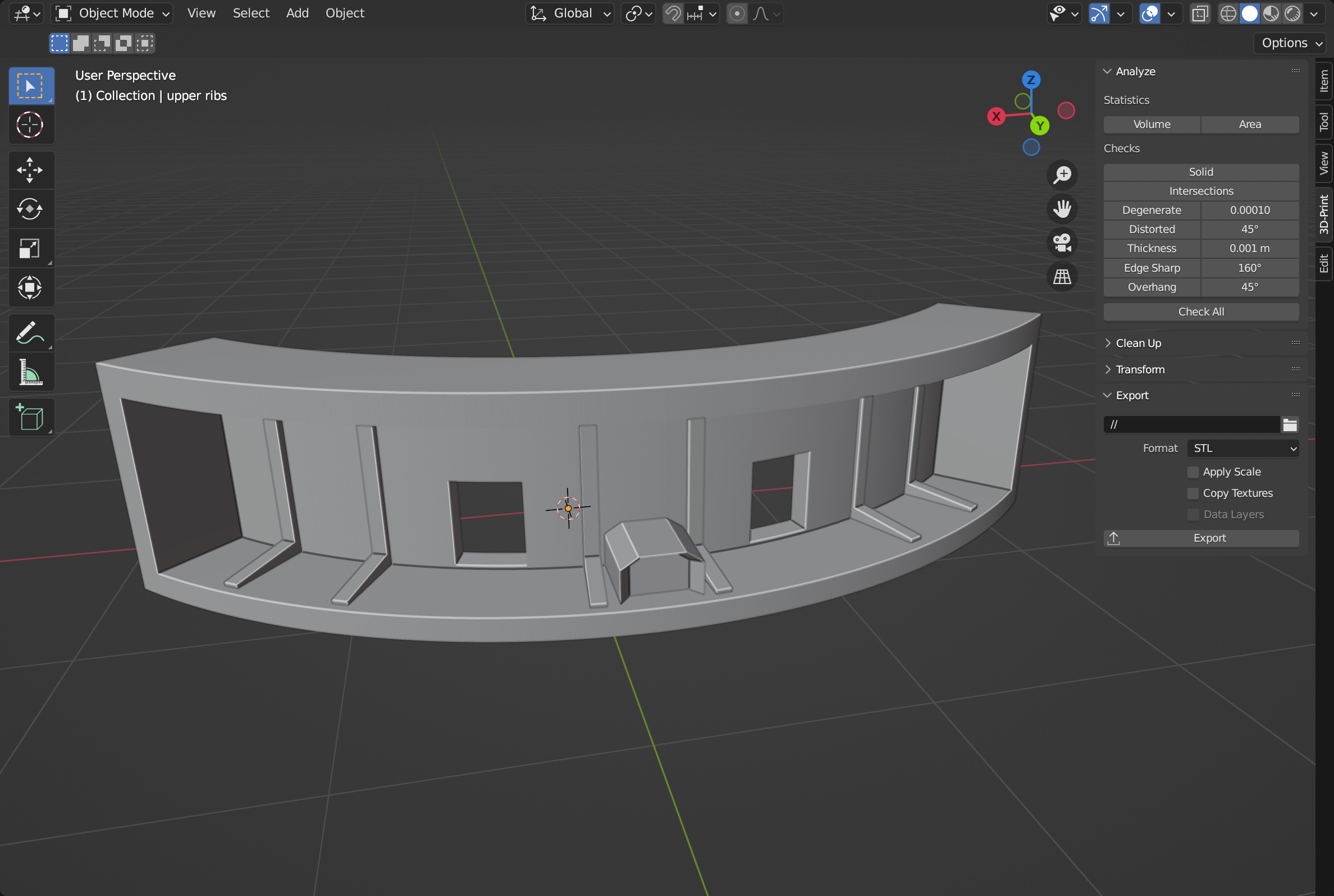Collapse the Export panel
Screen dimensions: 1334x896
coord(1107,395)
